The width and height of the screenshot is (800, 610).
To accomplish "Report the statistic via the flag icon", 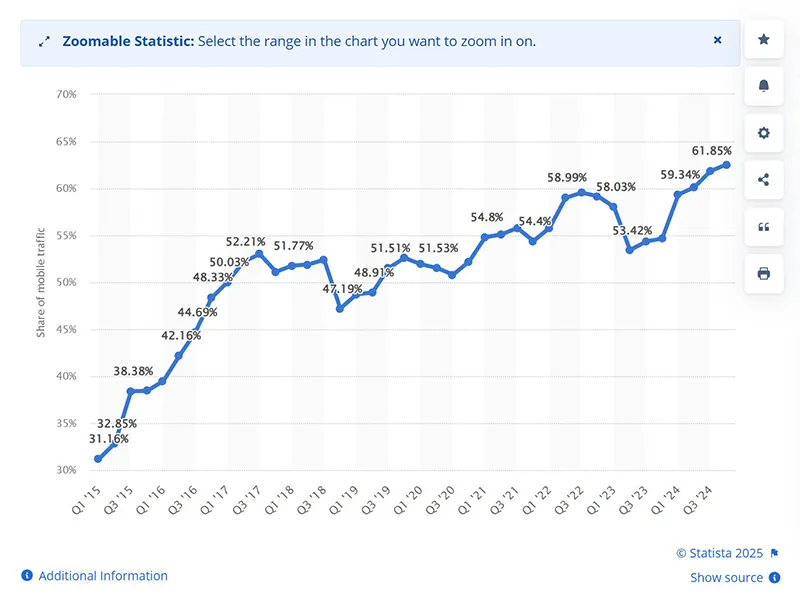I will point(774,553).
